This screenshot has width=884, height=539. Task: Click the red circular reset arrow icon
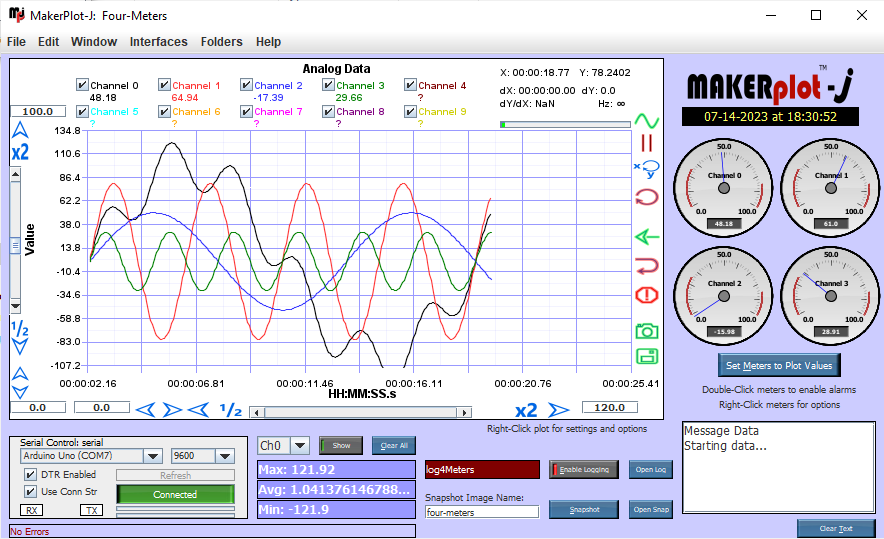pos(647,197)
